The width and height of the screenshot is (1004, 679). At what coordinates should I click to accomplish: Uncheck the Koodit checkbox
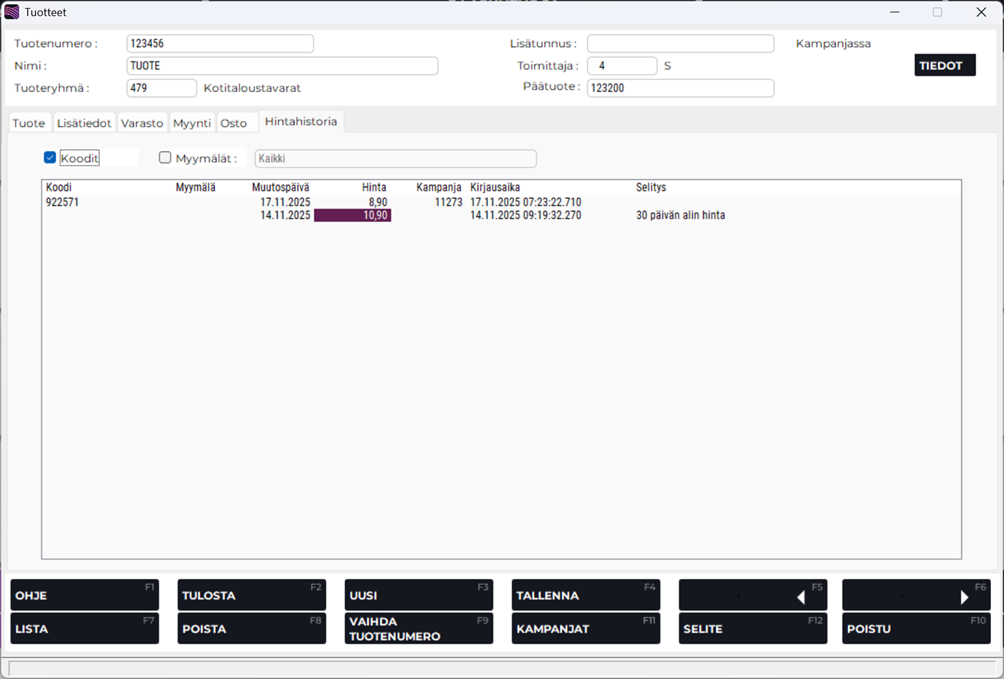50,158
